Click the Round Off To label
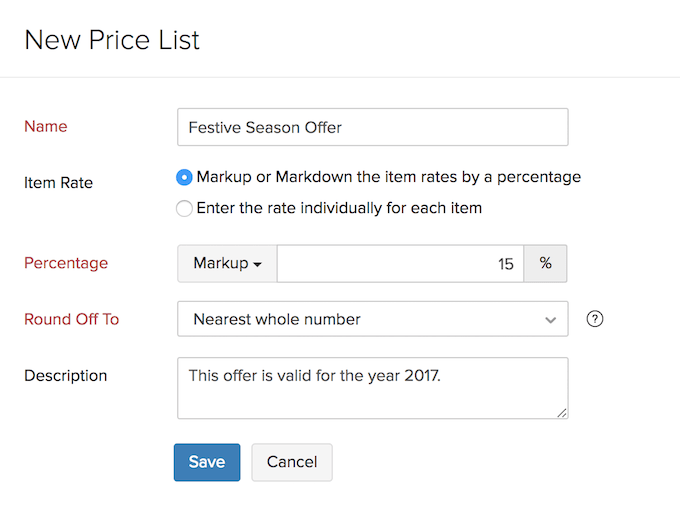Screen dimensions: 680x514 71,319
